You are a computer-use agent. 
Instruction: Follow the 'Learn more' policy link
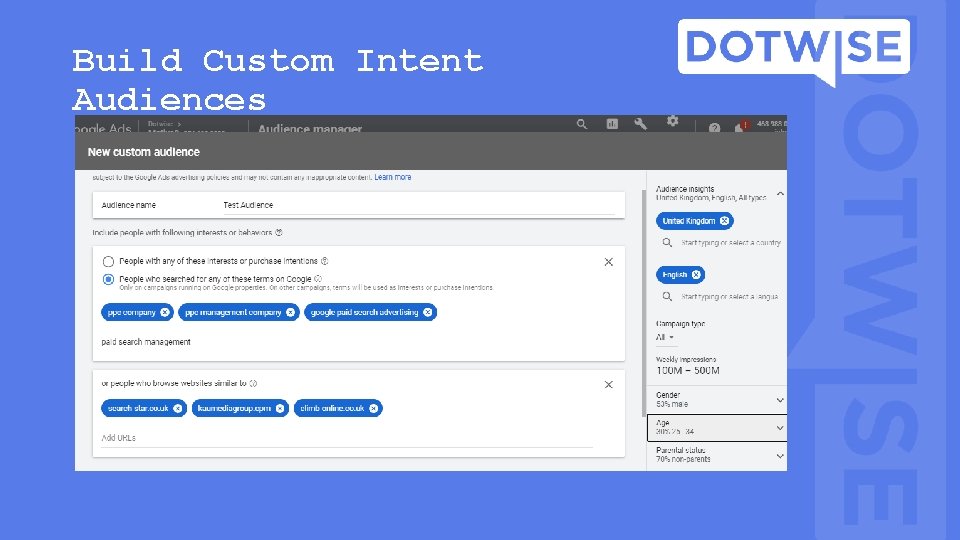(x=392, y=177)
